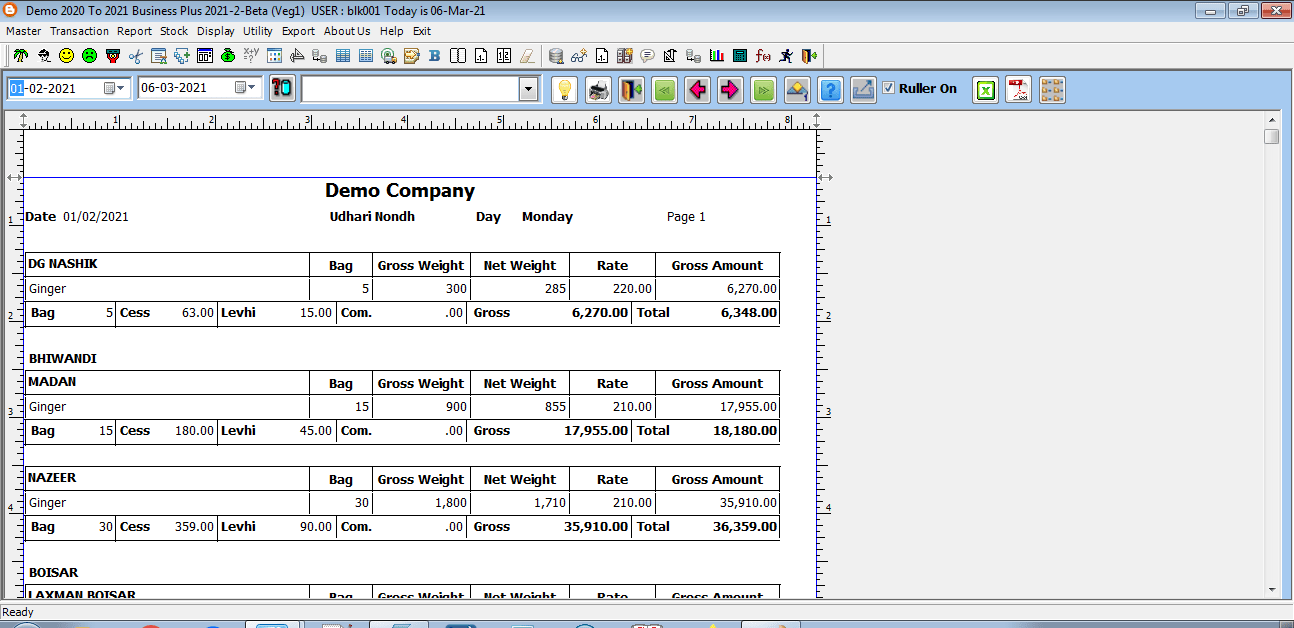Image resolution: width=1294 pixels, height=628 pixels.
Task: Open the calculator icon in top toolbar
Action: coord(740,56)
